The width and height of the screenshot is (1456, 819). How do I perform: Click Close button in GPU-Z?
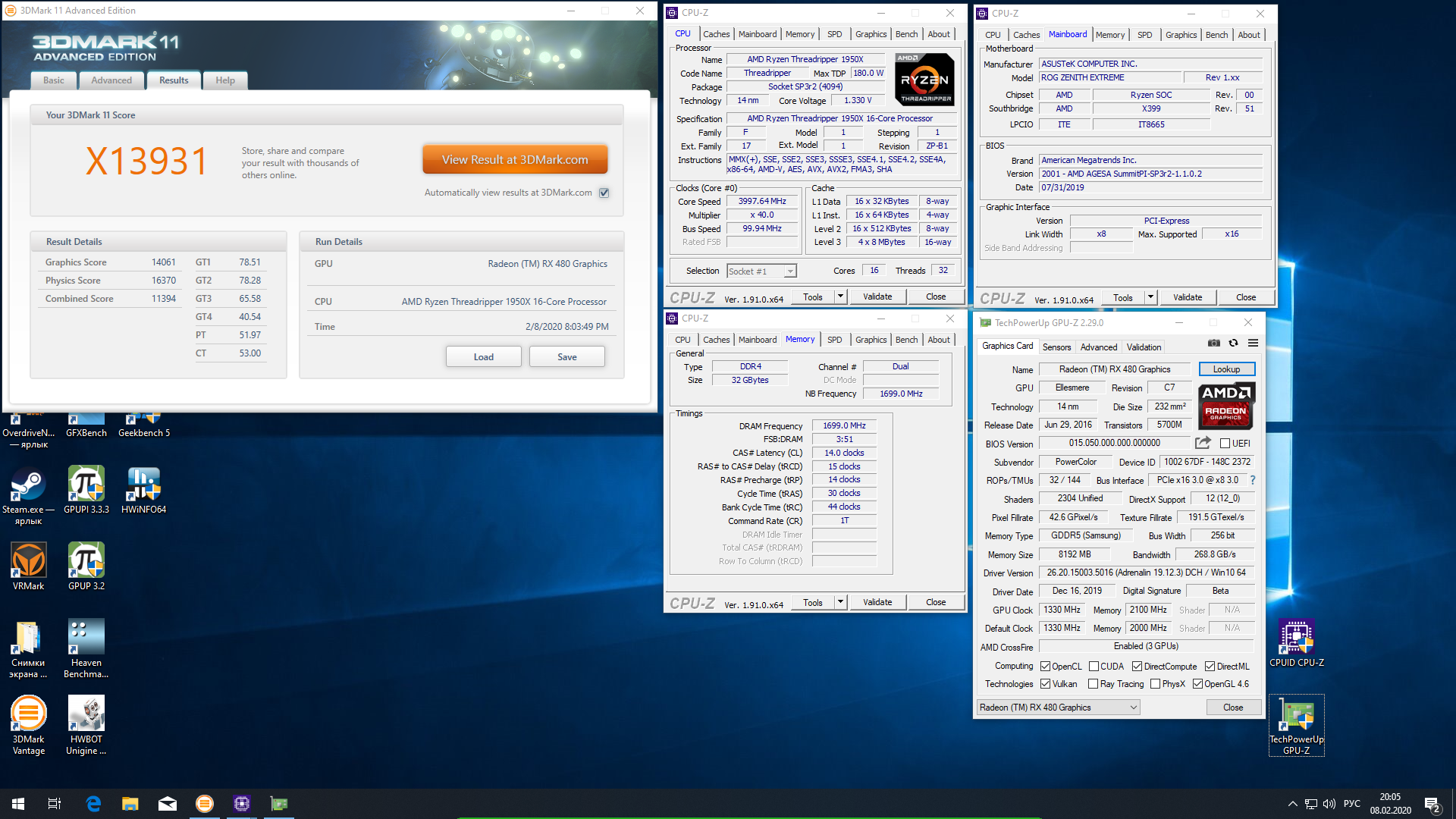tap(1233, 708)
